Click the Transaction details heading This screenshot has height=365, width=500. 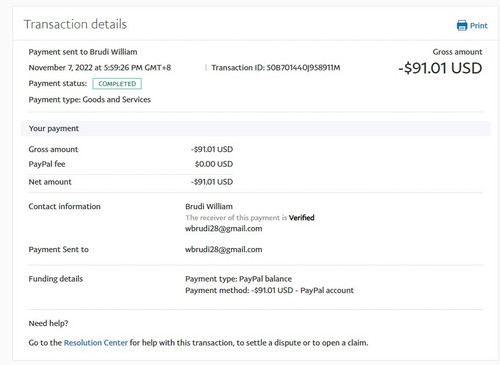[x=75, y=24]
